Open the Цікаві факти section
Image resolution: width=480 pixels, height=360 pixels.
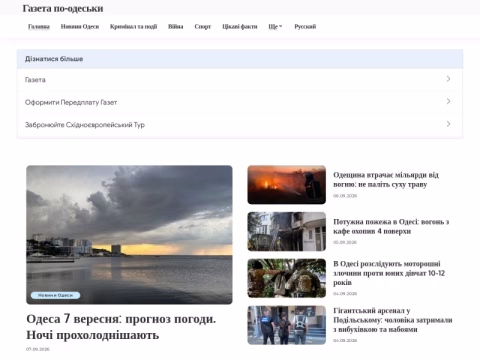point(240,27)
